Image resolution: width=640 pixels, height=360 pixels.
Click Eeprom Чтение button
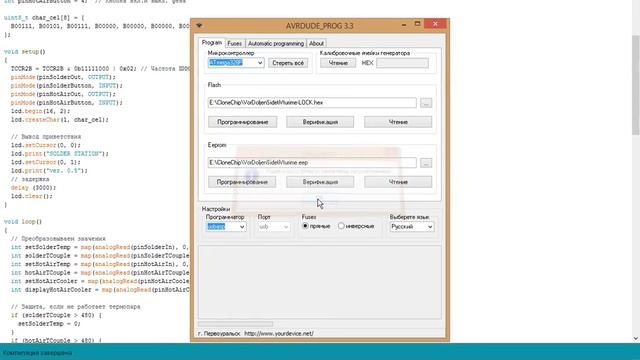398,182
